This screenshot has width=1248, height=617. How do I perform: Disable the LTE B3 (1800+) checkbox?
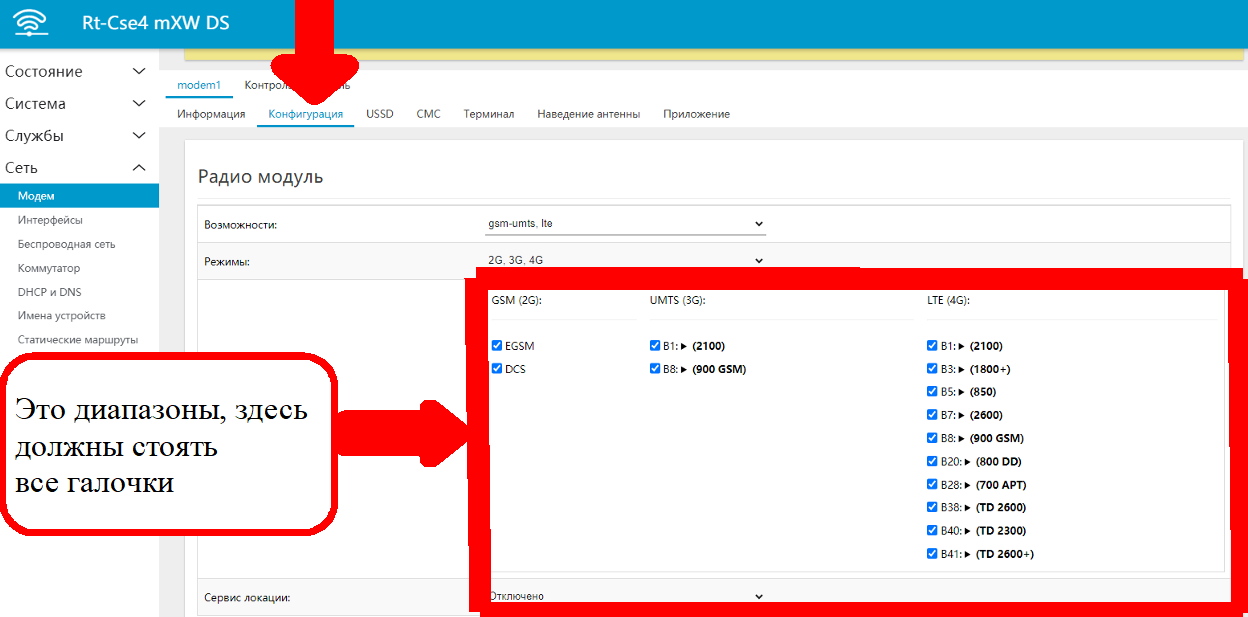coord(933,369)
